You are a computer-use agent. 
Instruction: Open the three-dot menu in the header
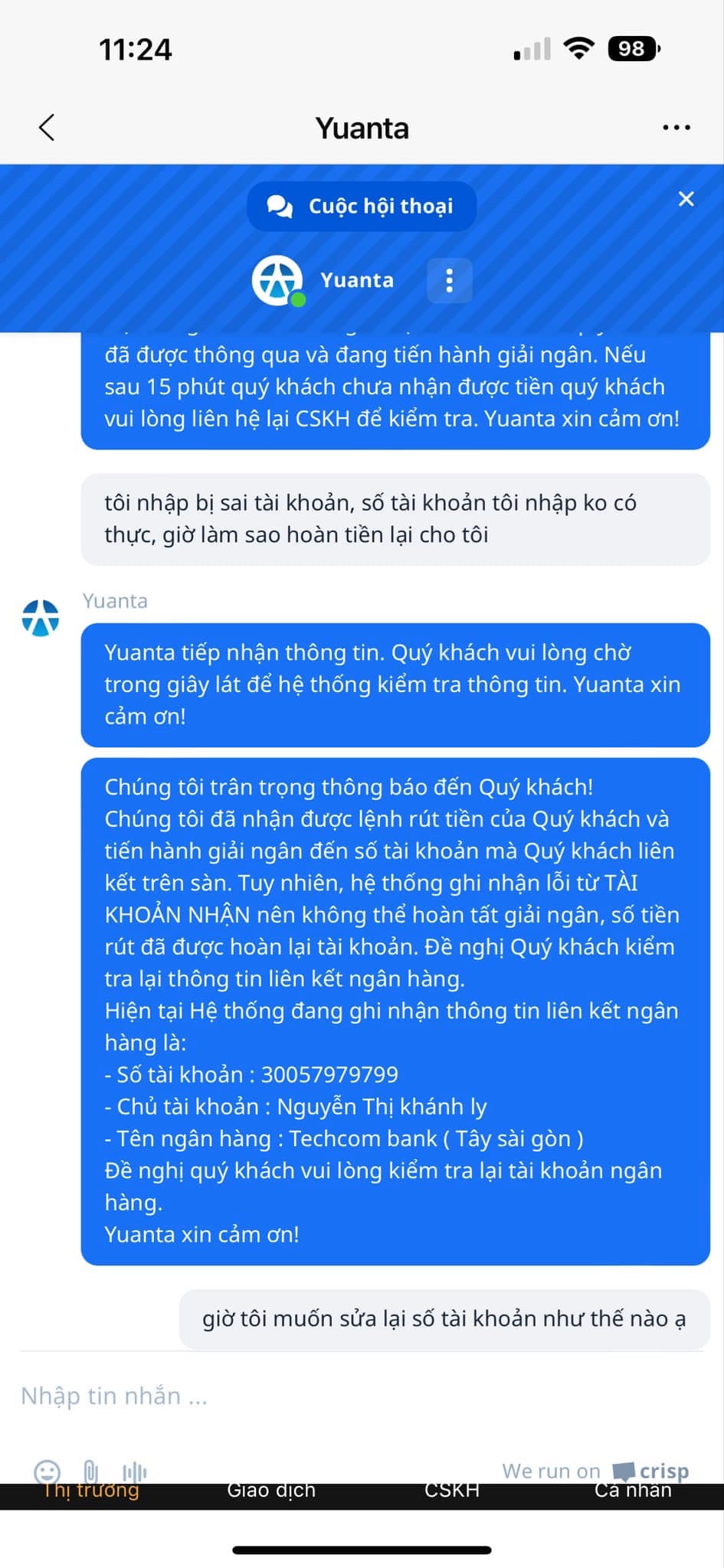pyautogui.click(x=676, y=128)
